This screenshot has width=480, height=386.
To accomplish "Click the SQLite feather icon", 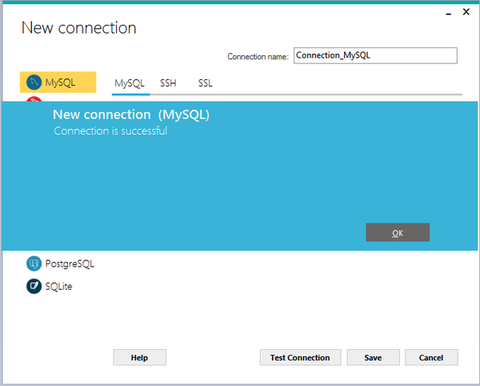I will click(34, 286).
